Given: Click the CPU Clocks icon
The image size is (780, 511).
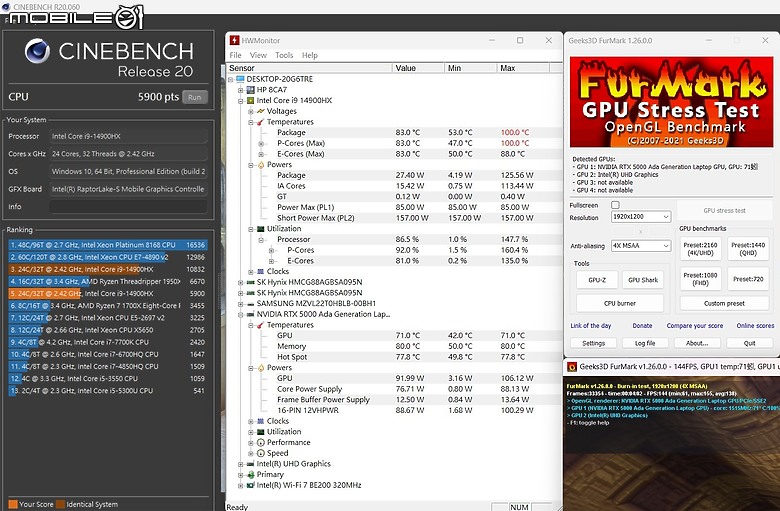Looking at the screenshot, I should tap(261, 272).
